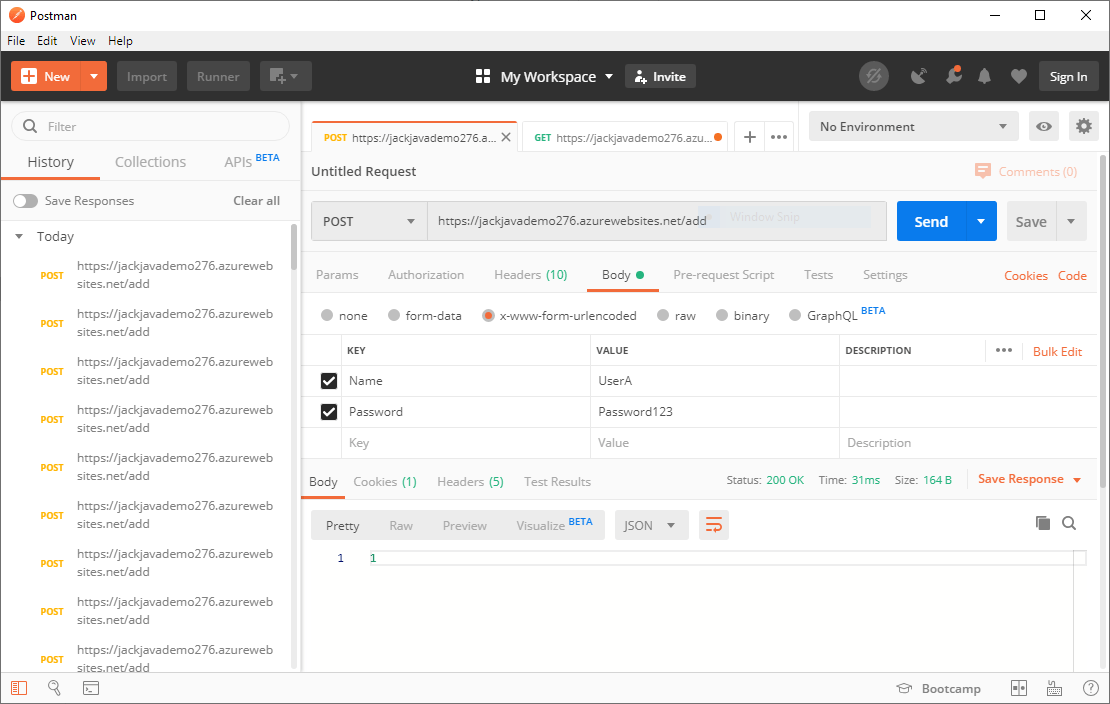
Task: Click the Import button
Action: (x=147, y=76)
